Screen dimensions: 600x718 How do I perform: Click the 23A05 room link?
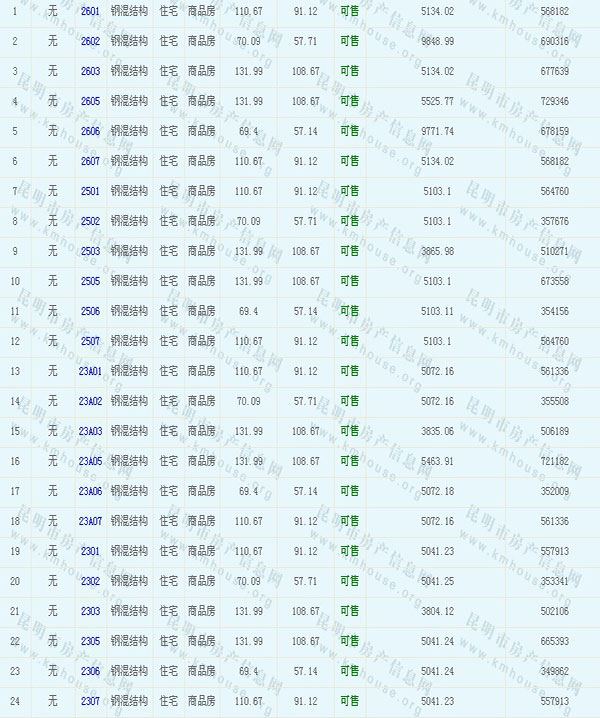pos(90,461)
